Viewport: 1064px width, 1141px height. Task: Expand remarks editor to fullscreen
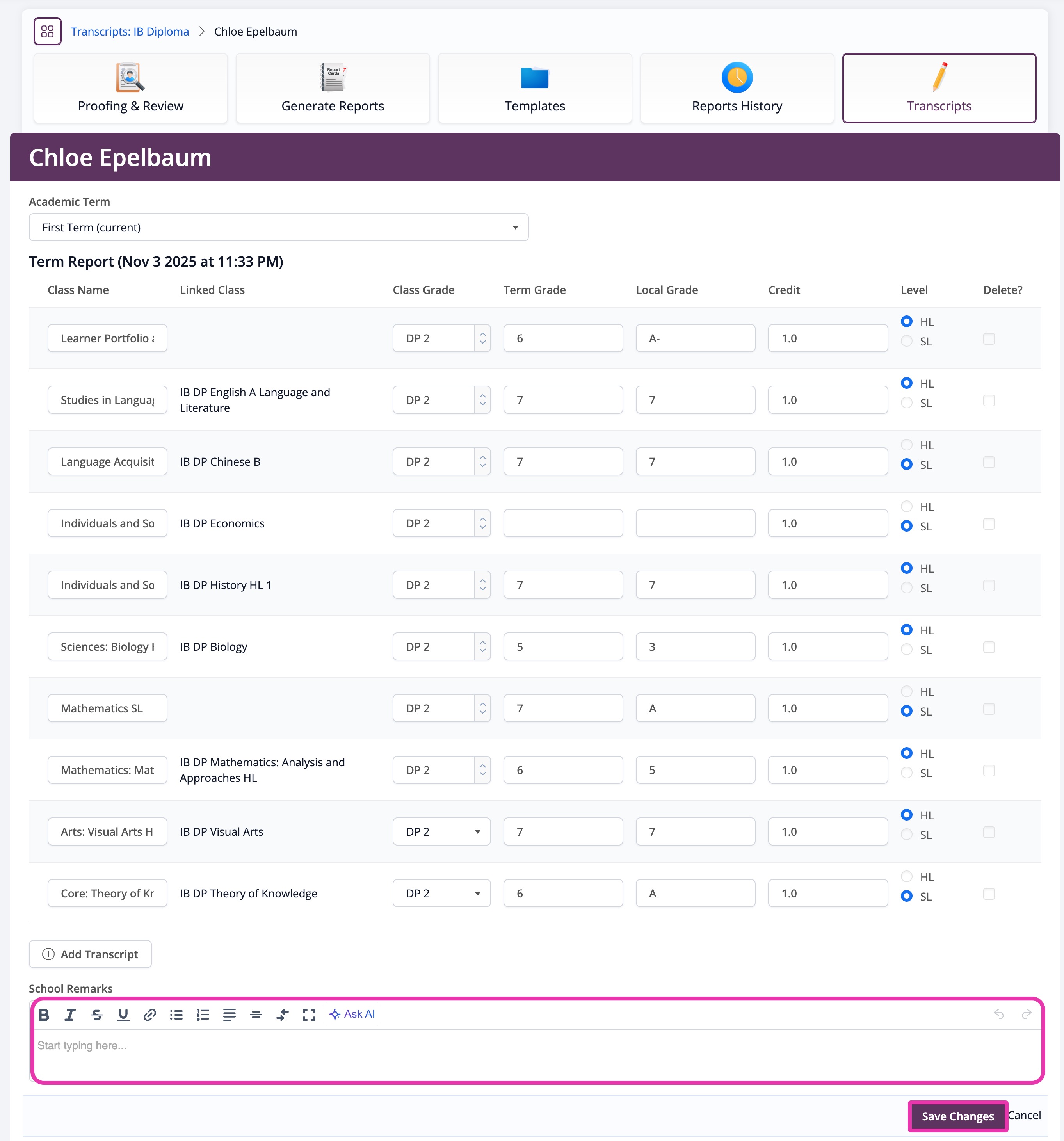pyautogui.click(x=309, y=1014)
